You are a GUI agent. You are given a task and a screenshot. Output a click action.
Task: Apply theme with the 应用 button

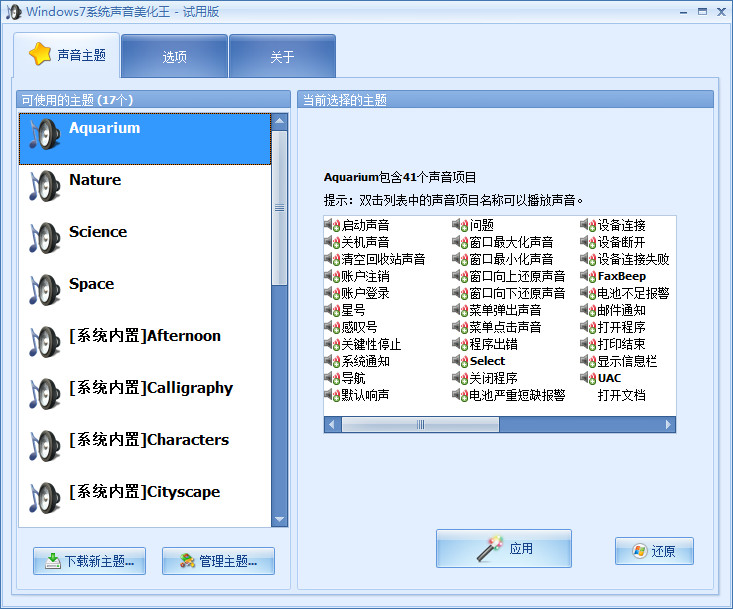[x=504, y=548]
